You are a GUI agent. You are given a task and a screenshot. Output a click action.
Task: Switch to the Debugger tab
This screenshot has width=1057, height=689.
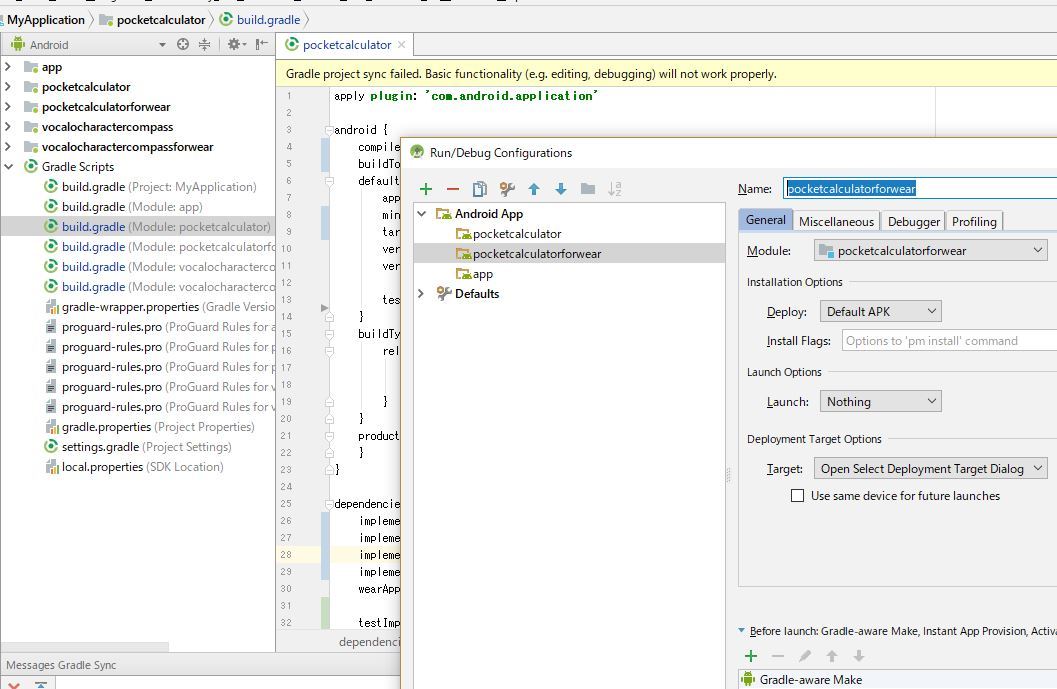click(913, 222)
